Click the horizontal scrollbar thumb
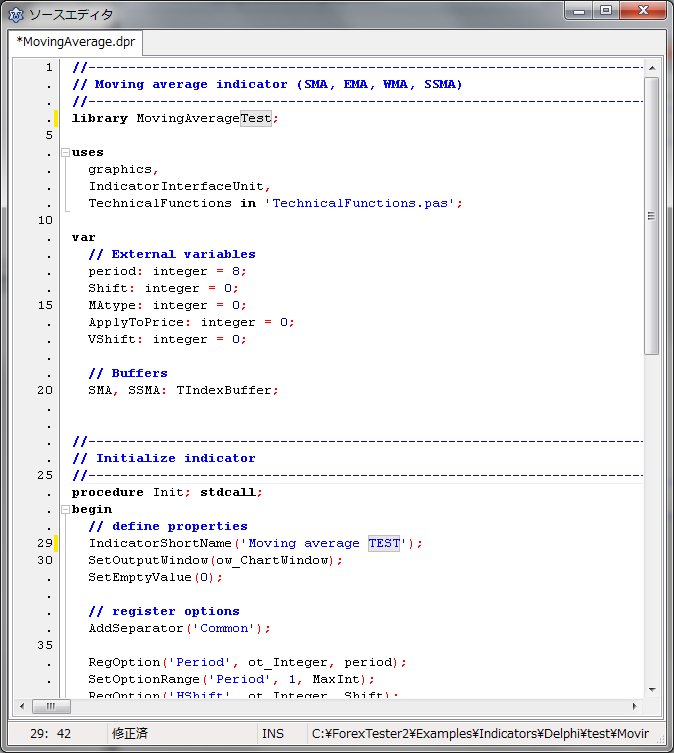Viewport: 674px width, 753px height. click(x=51, y=706)
